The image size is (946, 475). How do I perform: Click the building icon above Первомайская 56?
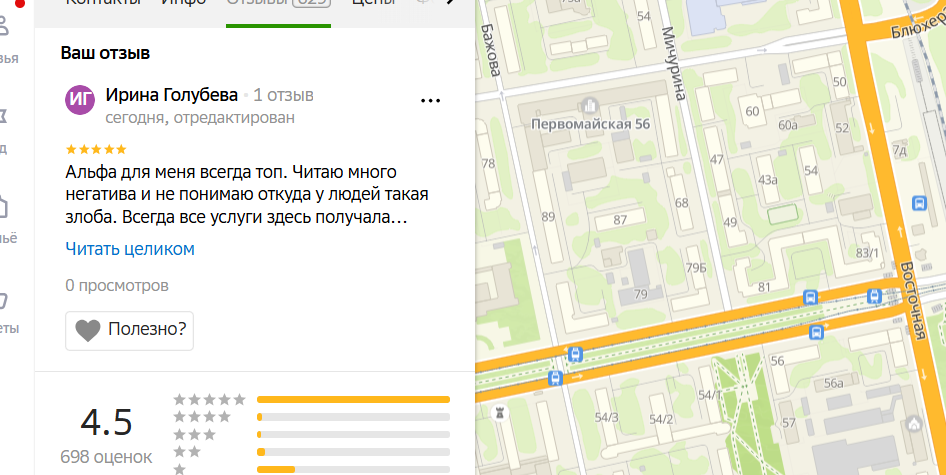(x=589, y=106)
